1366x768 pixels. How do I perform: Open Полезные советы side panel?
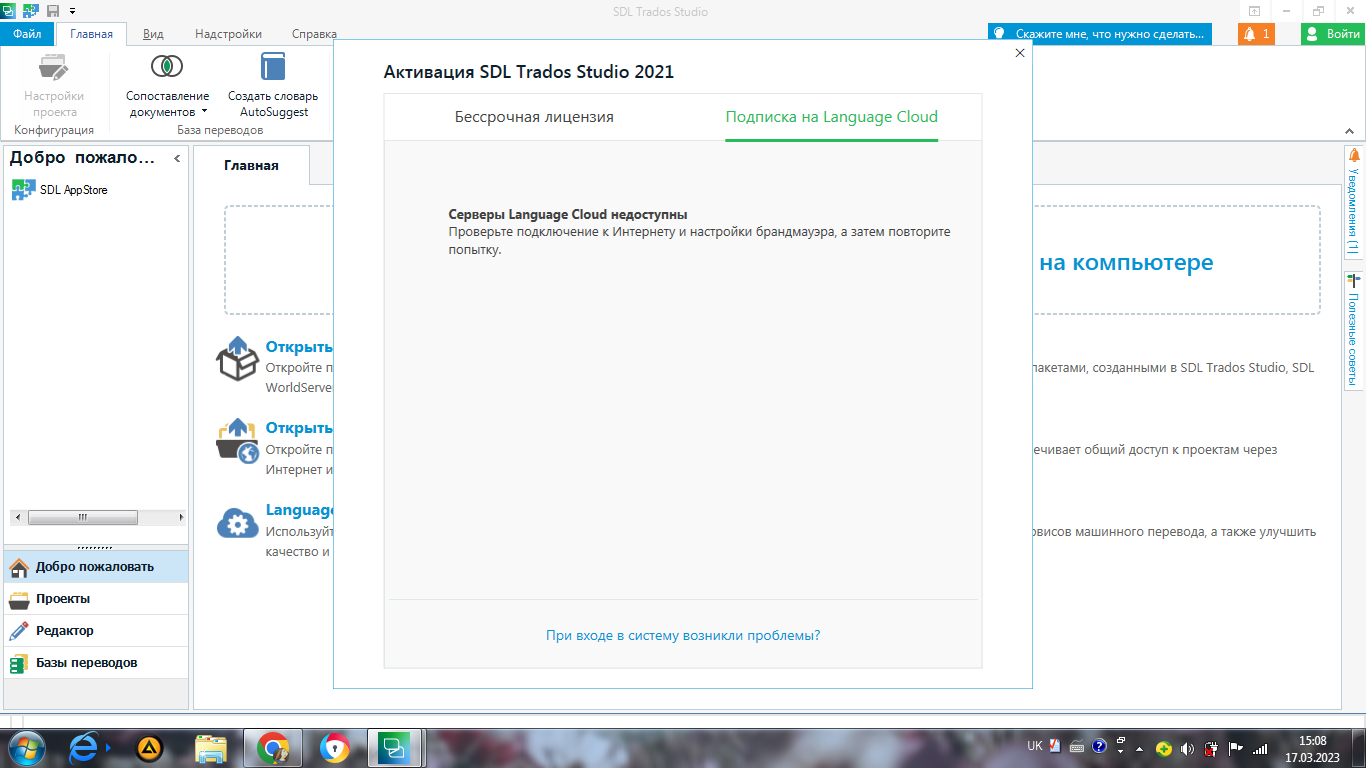[x=1354, y=330]
